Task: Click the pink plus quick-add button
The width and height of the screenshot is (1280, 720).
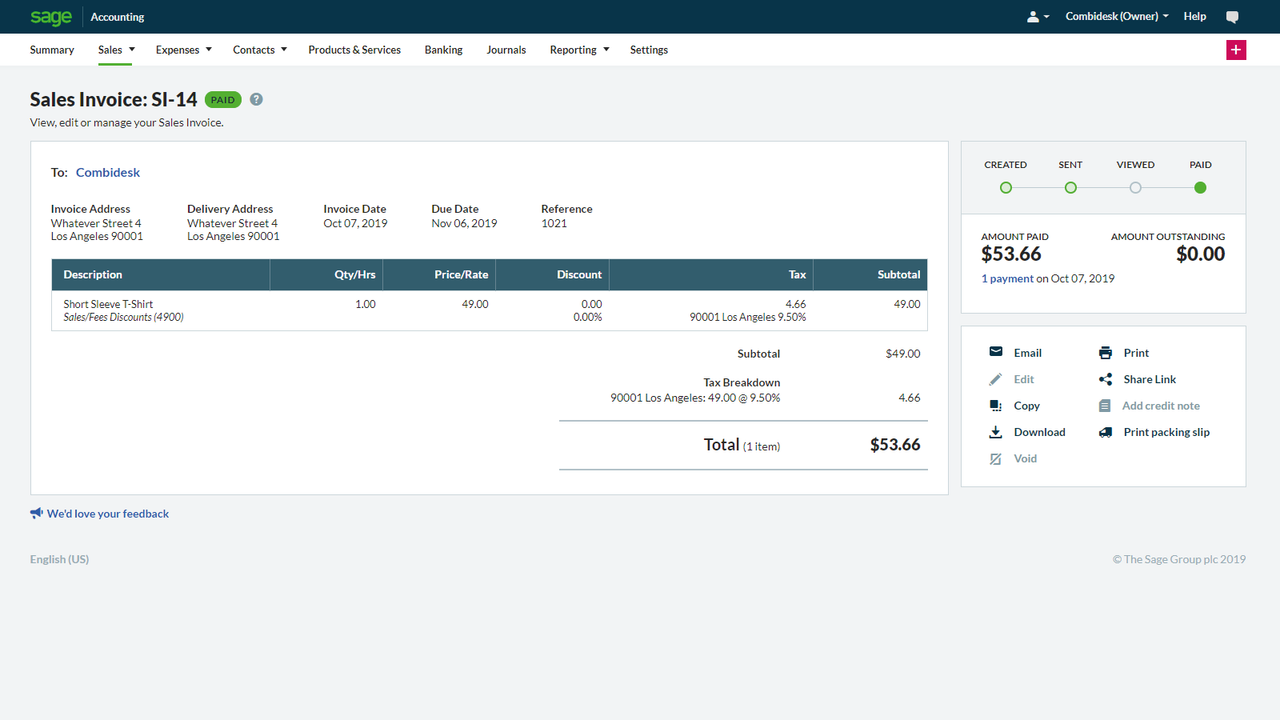Action: (x=1236, y=48)
